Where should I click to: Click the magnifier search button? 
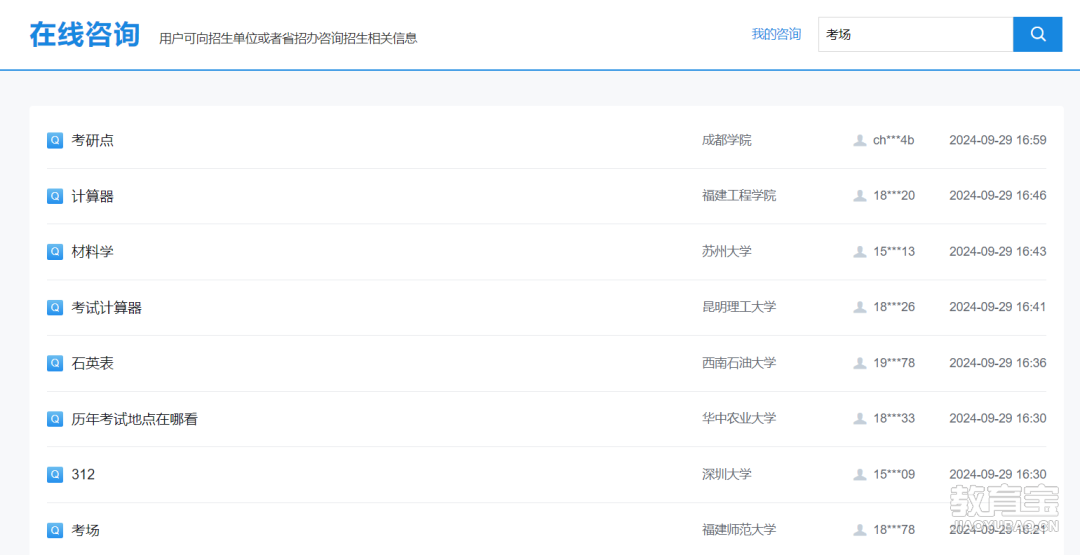pyautogui.click(x=1037, y=34)
